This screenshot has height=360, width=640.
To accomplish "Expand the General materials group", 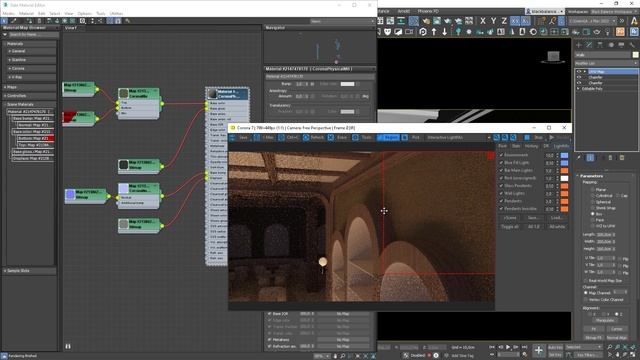I will [x=31, y=51].
